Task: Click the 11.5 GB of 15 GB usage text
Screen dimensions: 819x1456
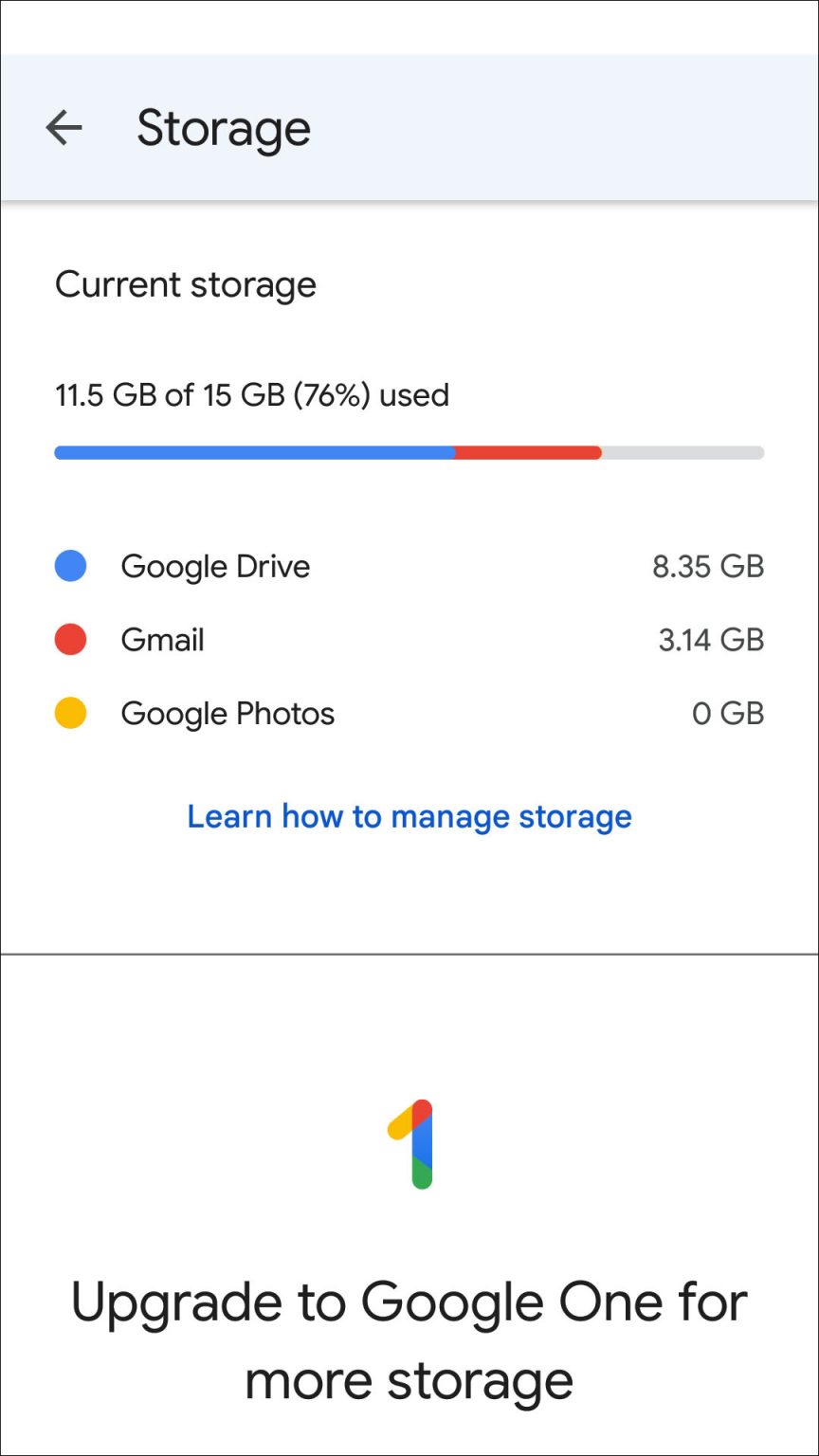Action: point(251,395)
